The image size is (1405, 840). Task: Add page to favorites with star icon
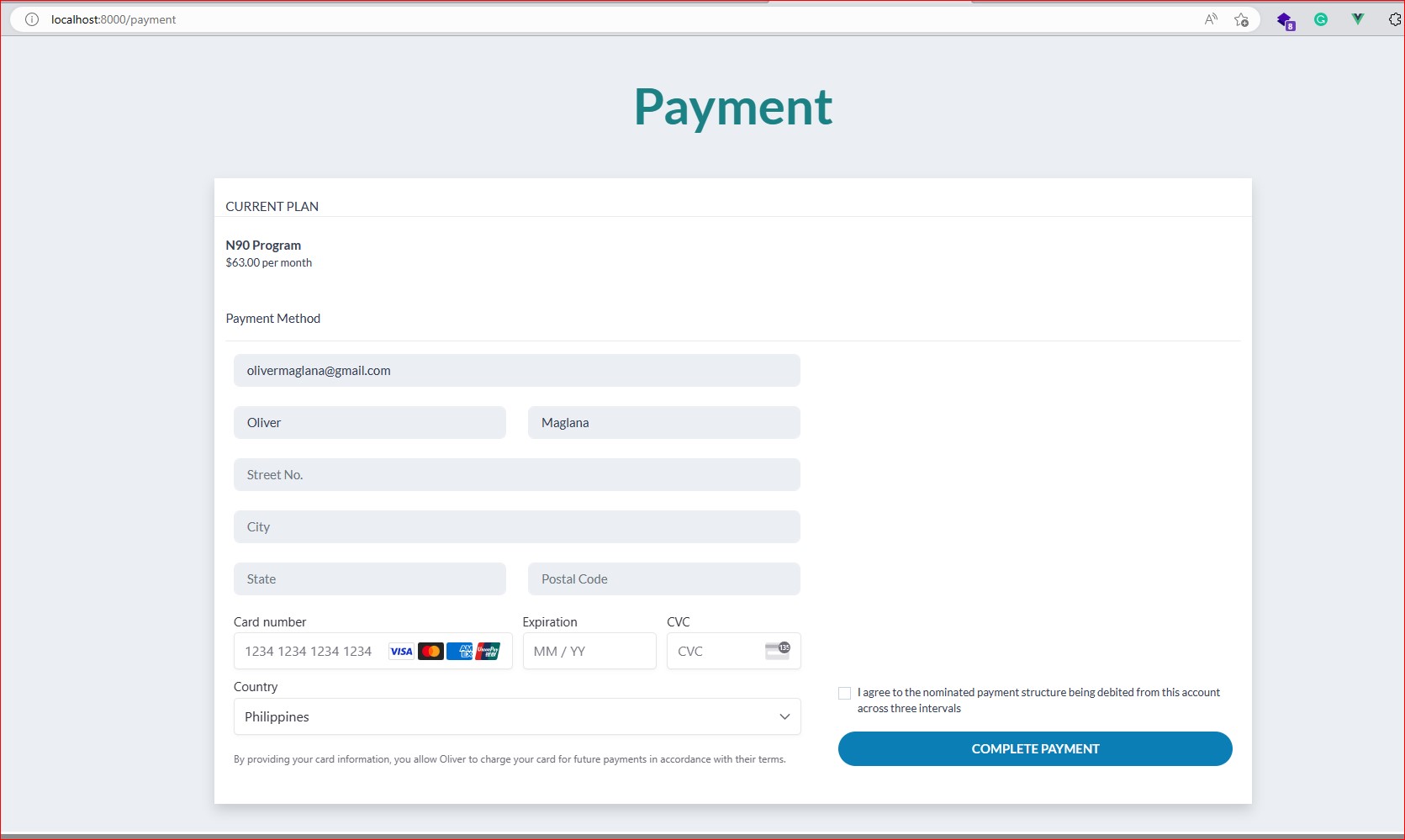coord(1241,19)
